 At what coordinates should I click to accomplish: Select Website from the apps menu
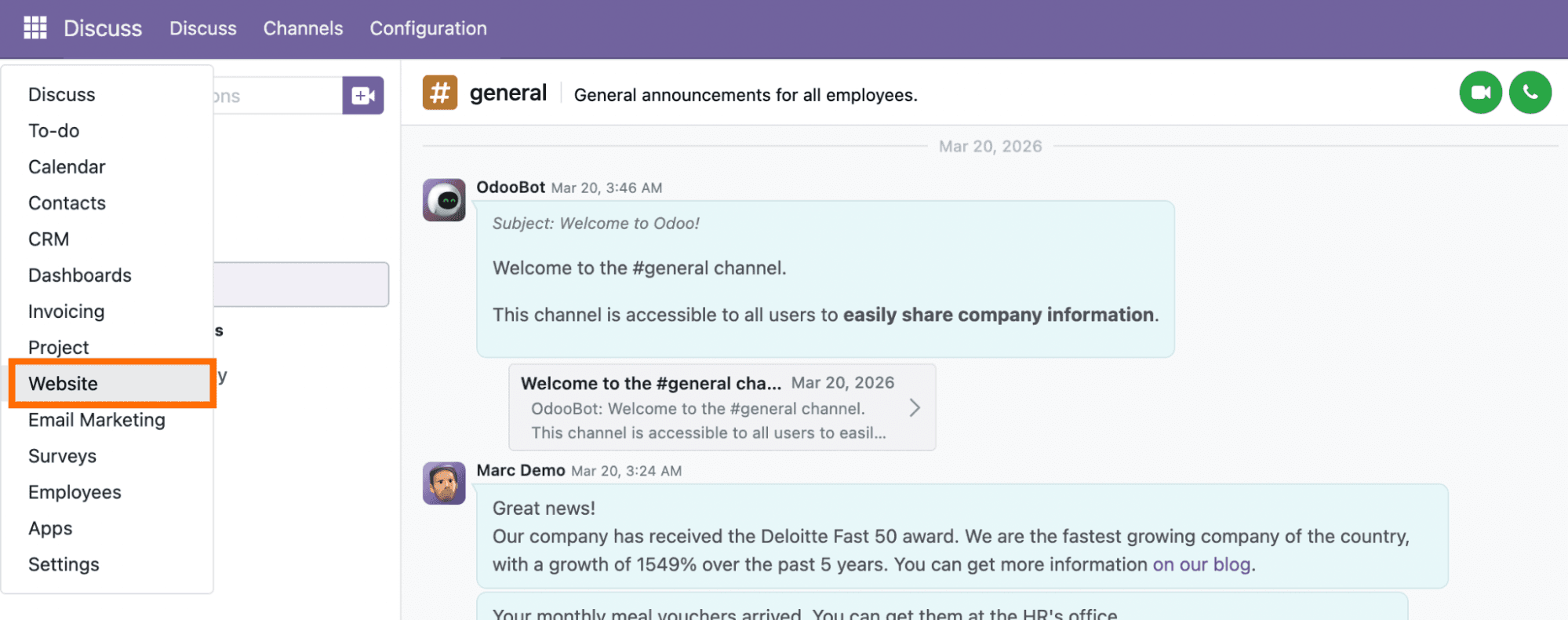(x=64, y=384)
